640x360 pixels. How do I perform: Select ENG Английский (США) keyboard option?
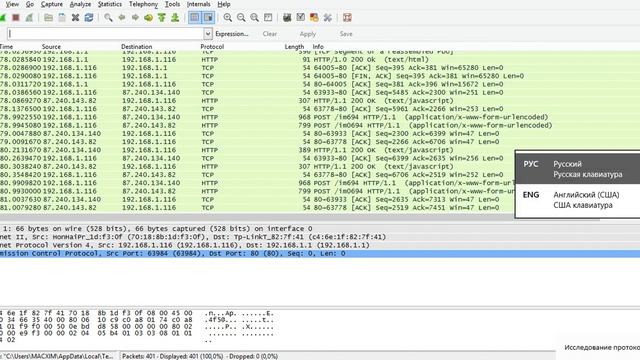578,200
